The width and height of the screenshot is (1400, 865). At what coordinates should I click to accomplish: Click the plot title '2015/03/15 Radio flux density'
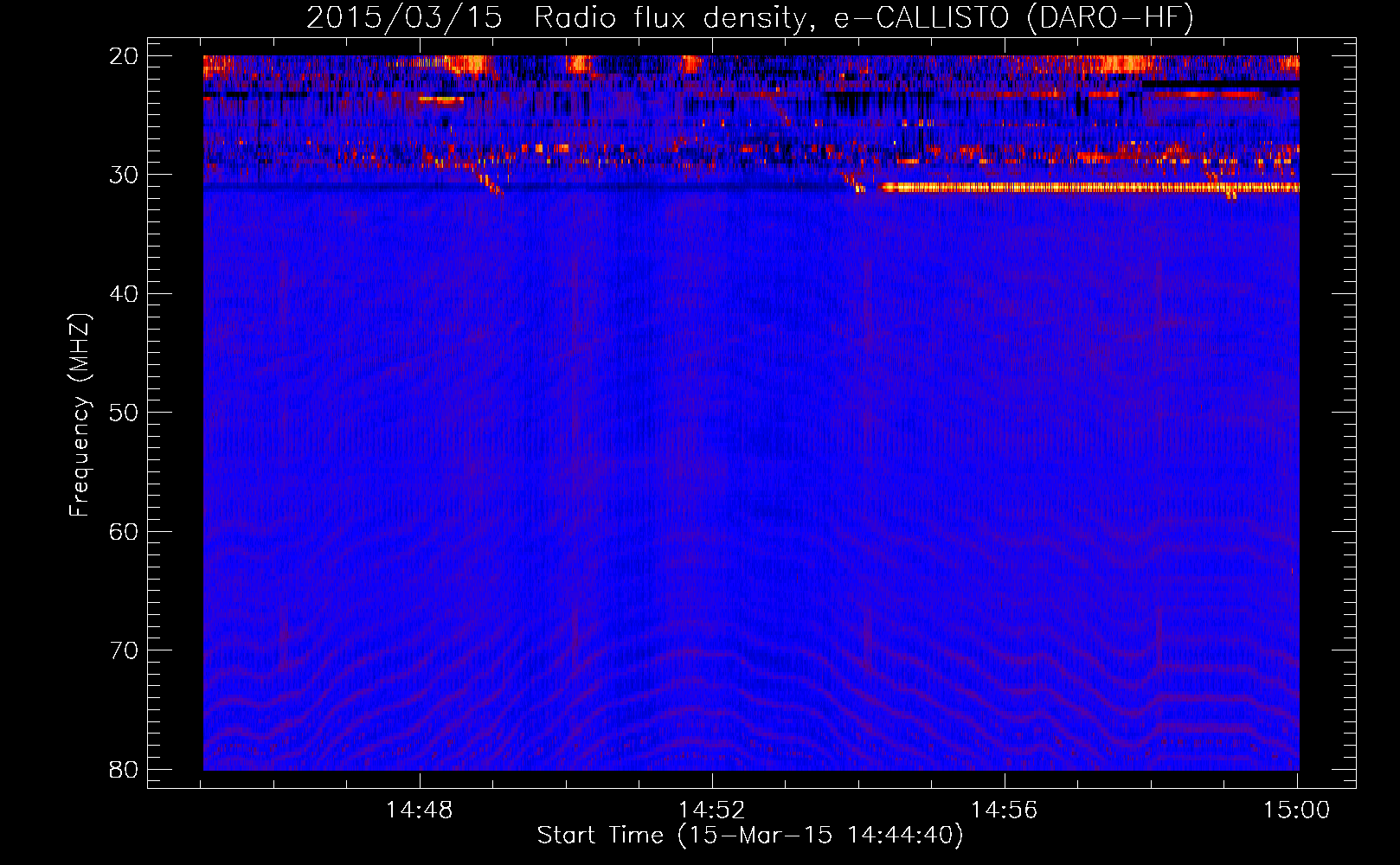point(750,17)
